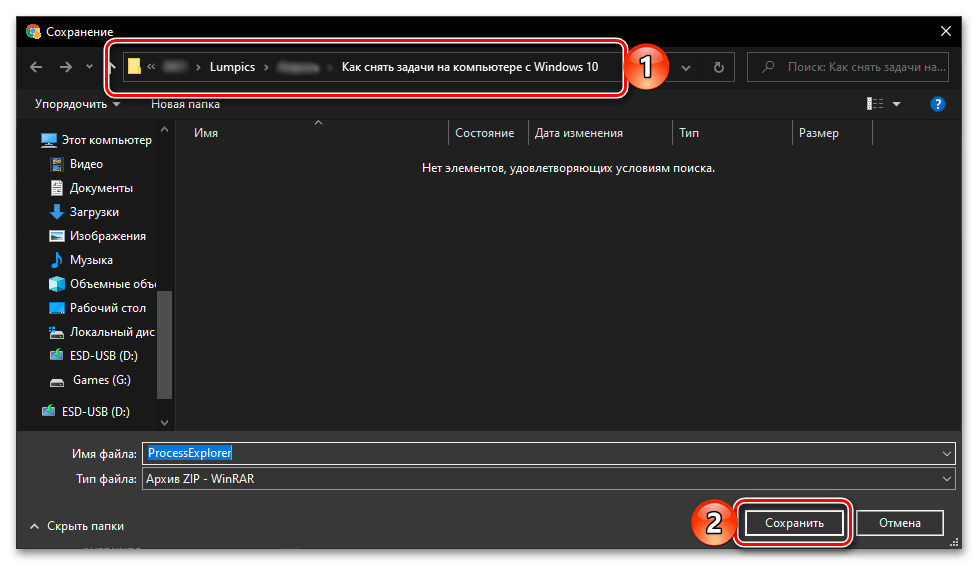The width and height of the screenshot is (978, 565).
Task: Change view layout with view icon
Action: coord(876,104)
